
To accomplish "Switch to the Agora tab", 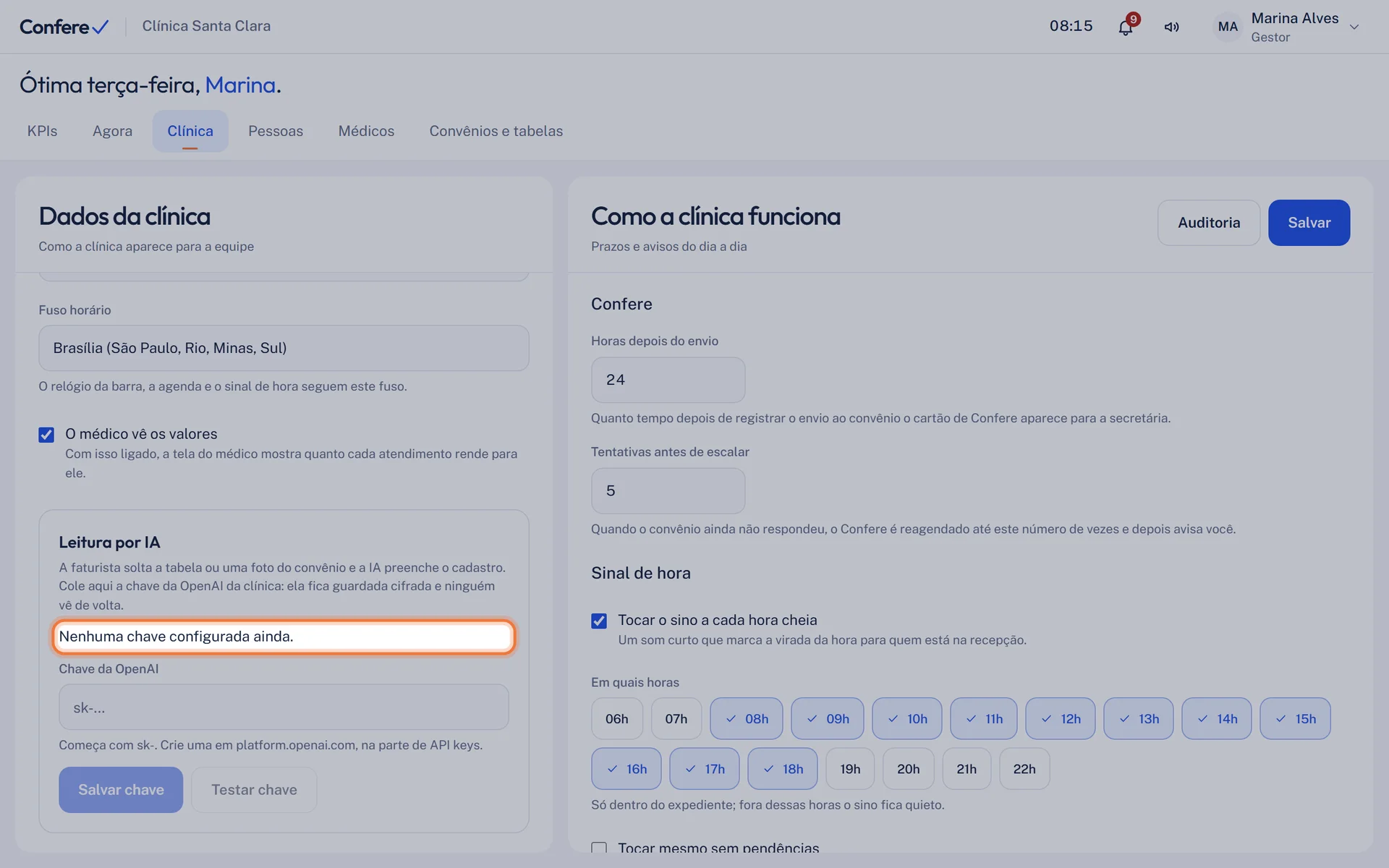I will tap(112, 131).
